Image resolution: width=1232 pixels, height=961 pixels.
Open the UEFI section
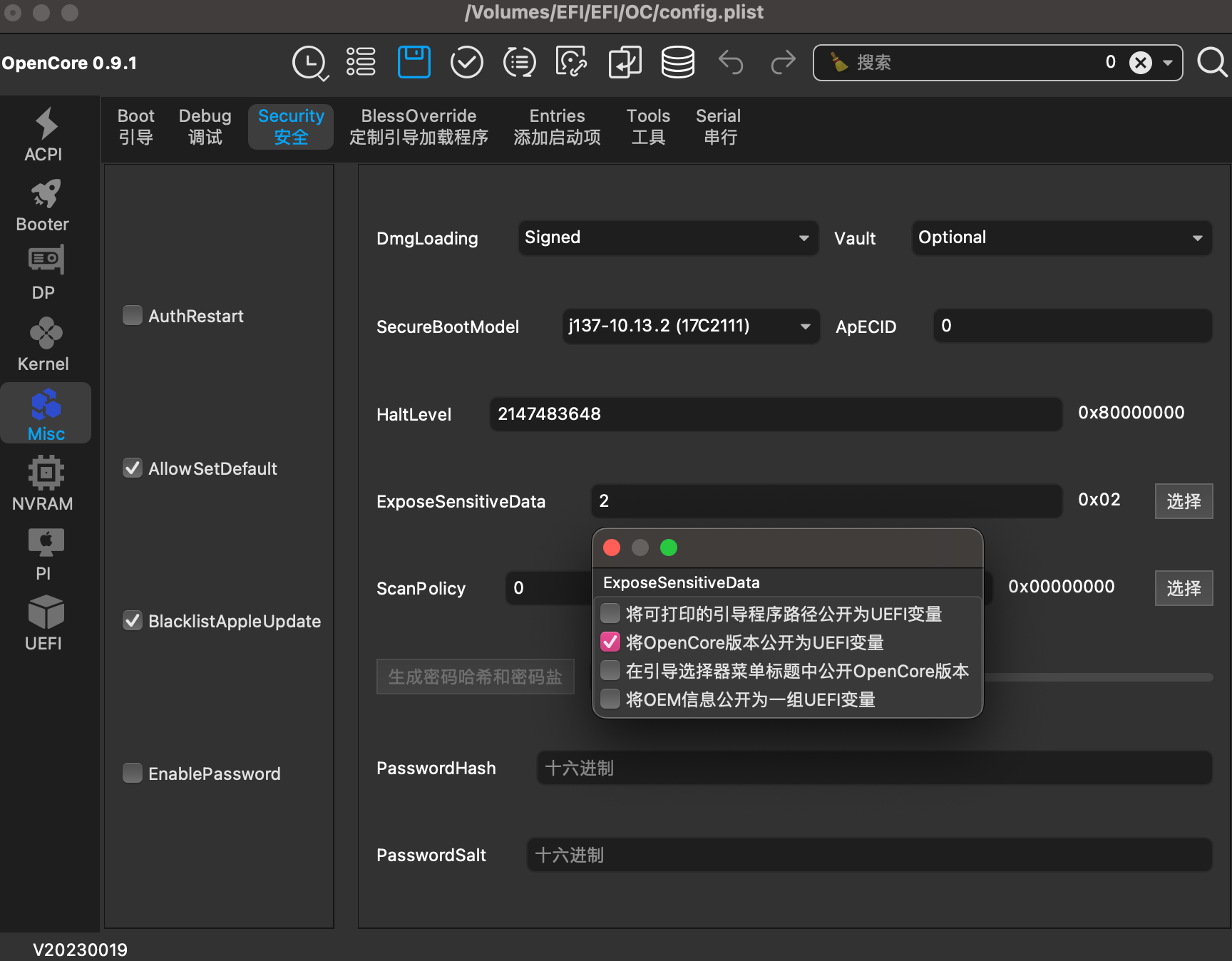(43, 624)
